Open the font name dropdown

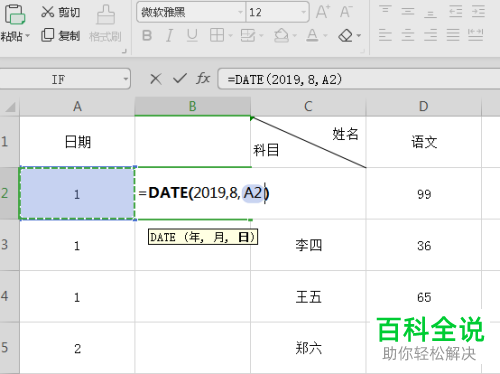pos(240,12)
